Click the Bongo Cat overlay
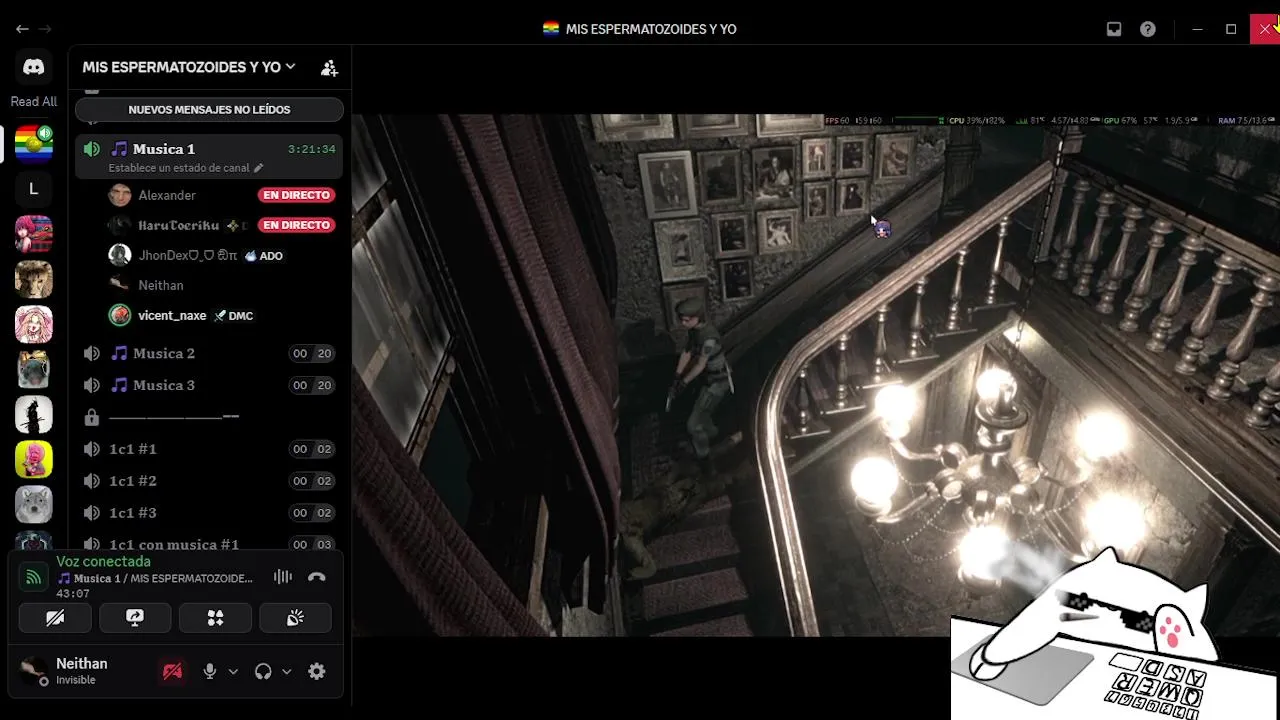 click(1115, 633)
